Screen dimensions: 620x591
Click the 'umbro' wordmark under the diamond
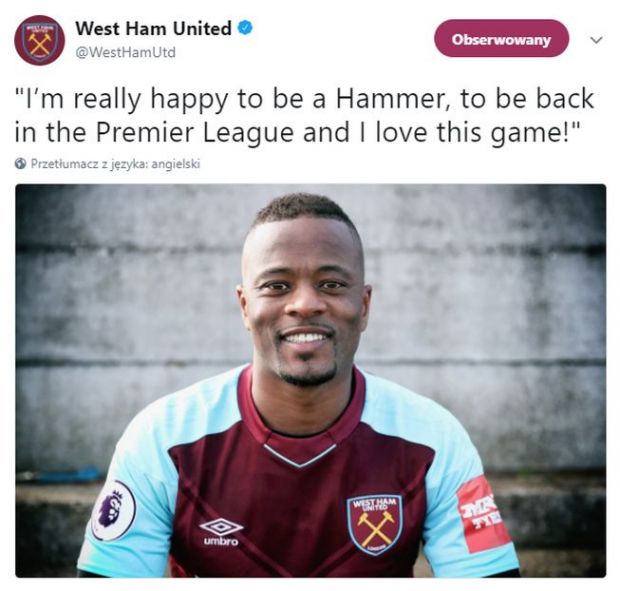pyautogui.click(x=221, y=541)
